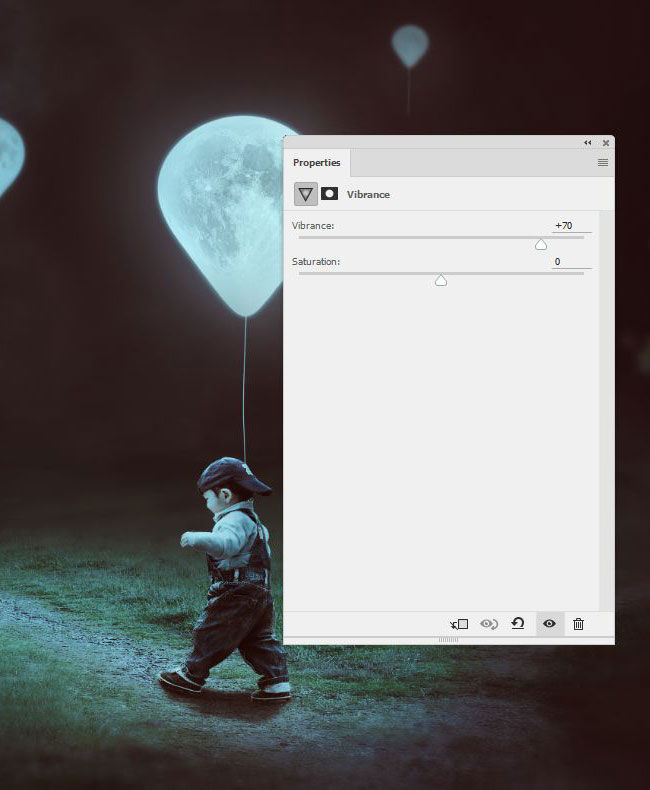Click the Saturation: label

(316, 261)
